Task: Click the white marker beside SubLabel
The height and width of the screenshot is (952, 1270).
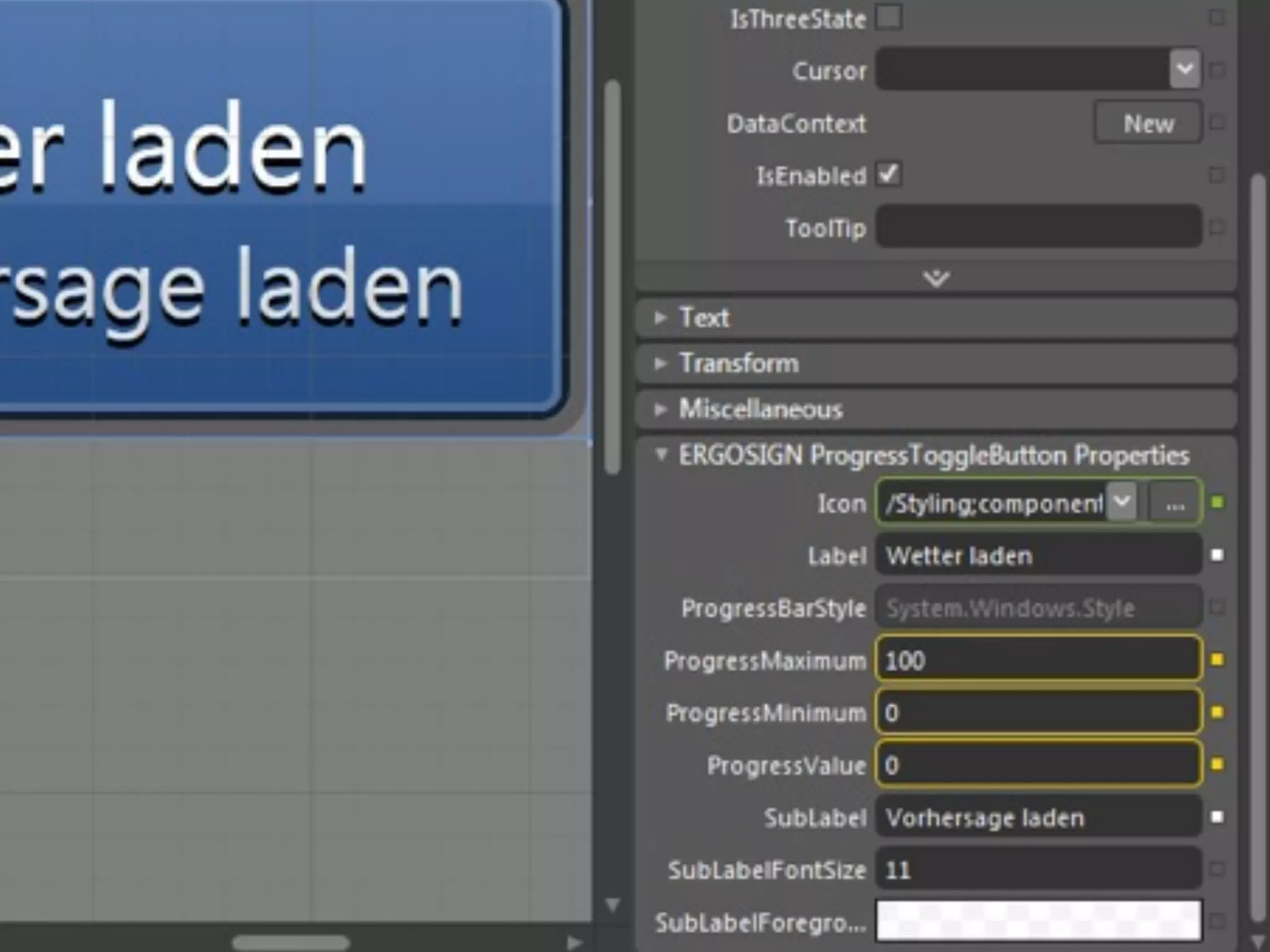Action: point(1217,818)
